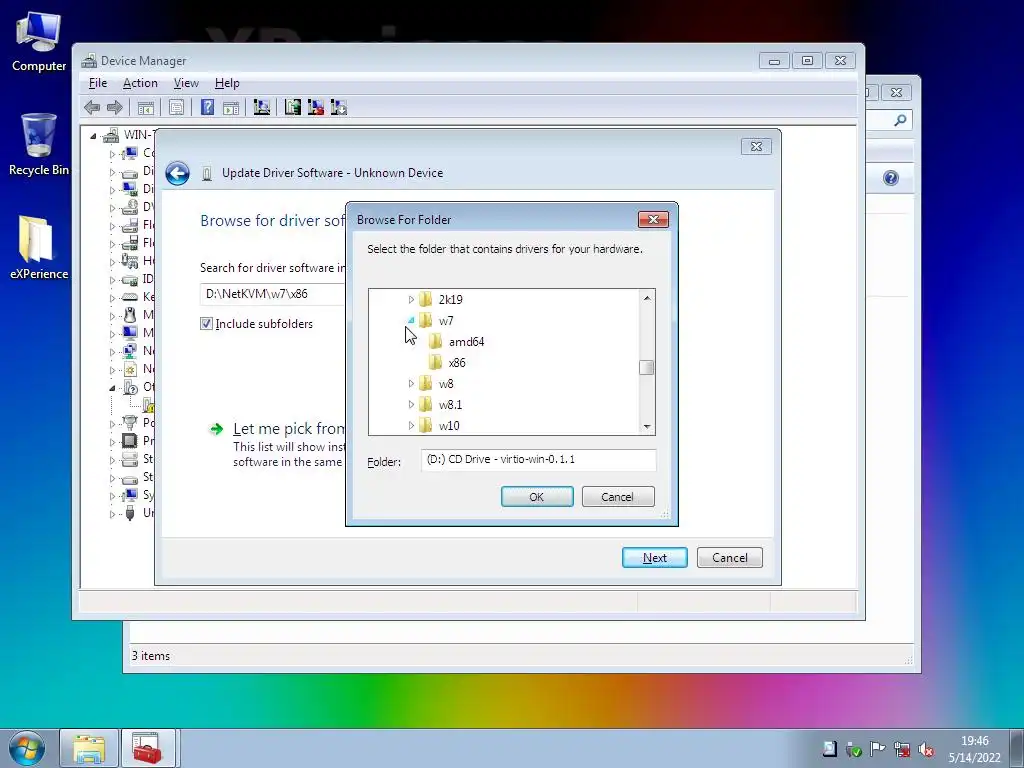Click the muted volume speaker tray icon

(925, 749)
